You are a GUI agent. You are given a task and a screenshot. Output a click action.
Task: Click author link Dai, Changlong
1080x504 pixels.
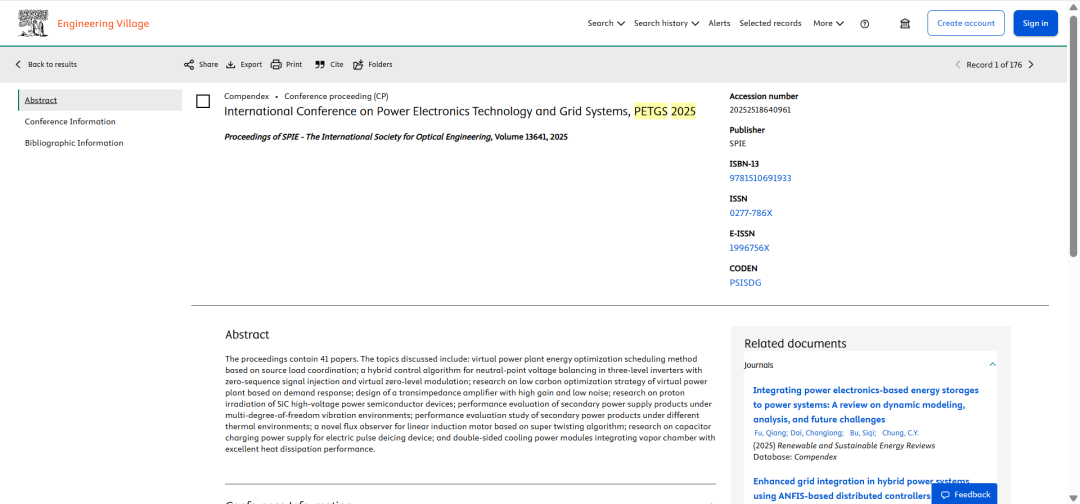point(817,433)
